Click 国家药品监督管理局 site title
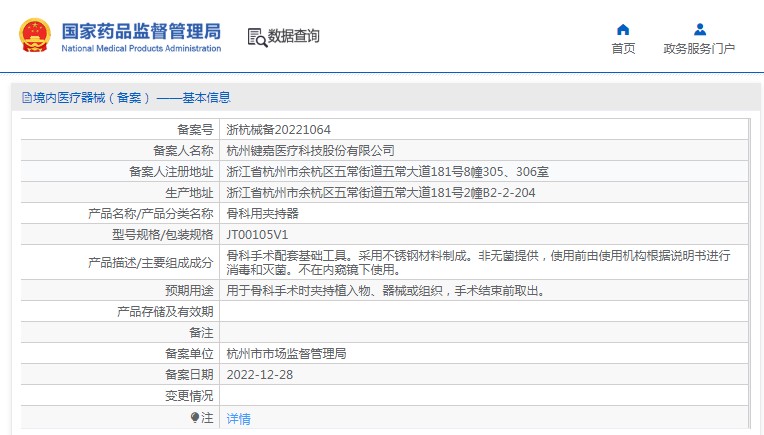Viewport: 764px width, 435px height. click(x=141, y=31)
